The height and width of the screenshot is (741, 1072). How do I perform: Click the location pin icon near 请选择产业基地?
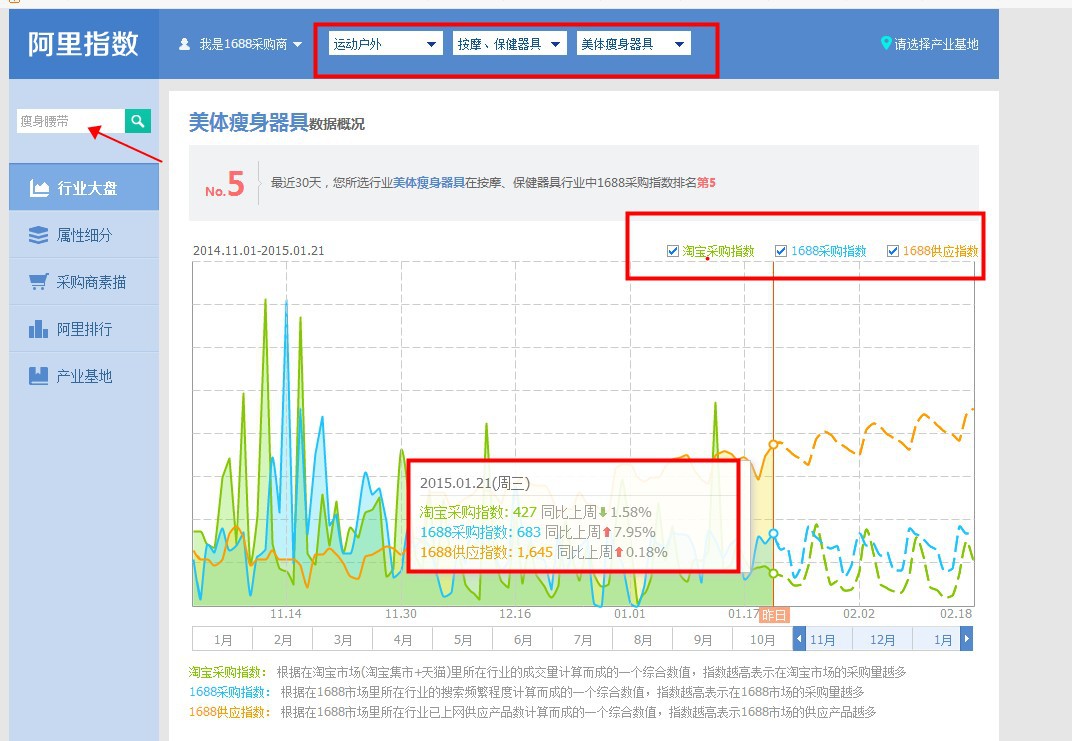886,44
